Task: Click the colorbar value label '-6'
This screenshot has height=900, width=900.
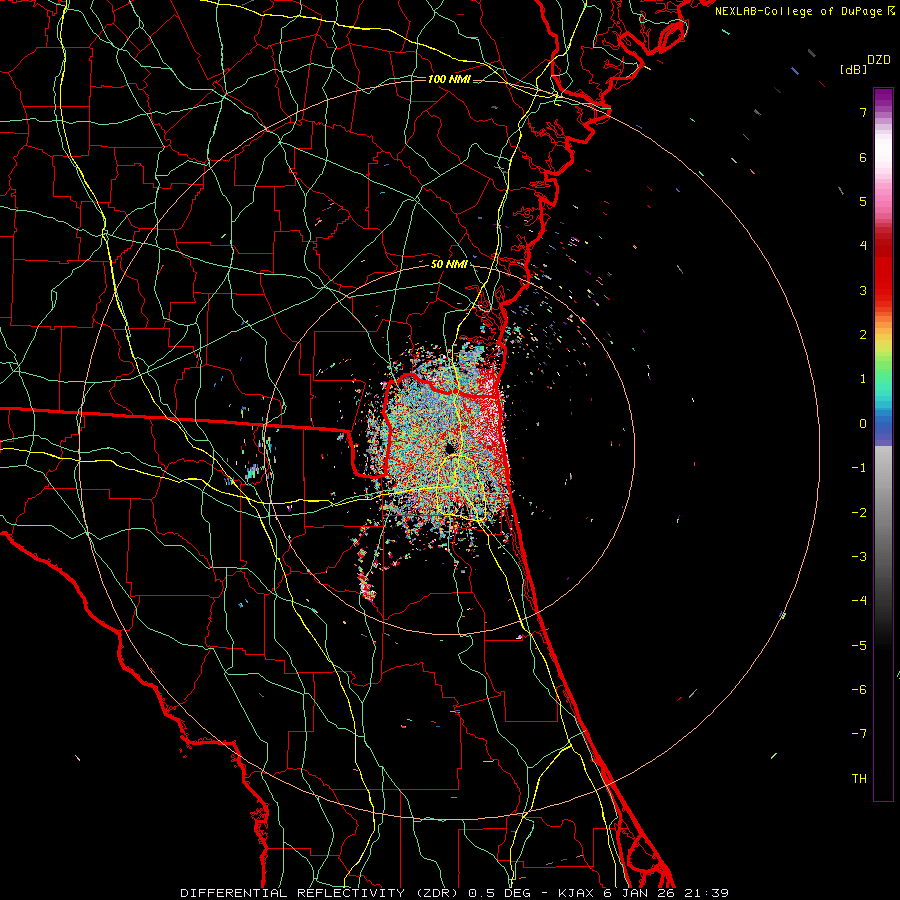Action: click(859, 690)
